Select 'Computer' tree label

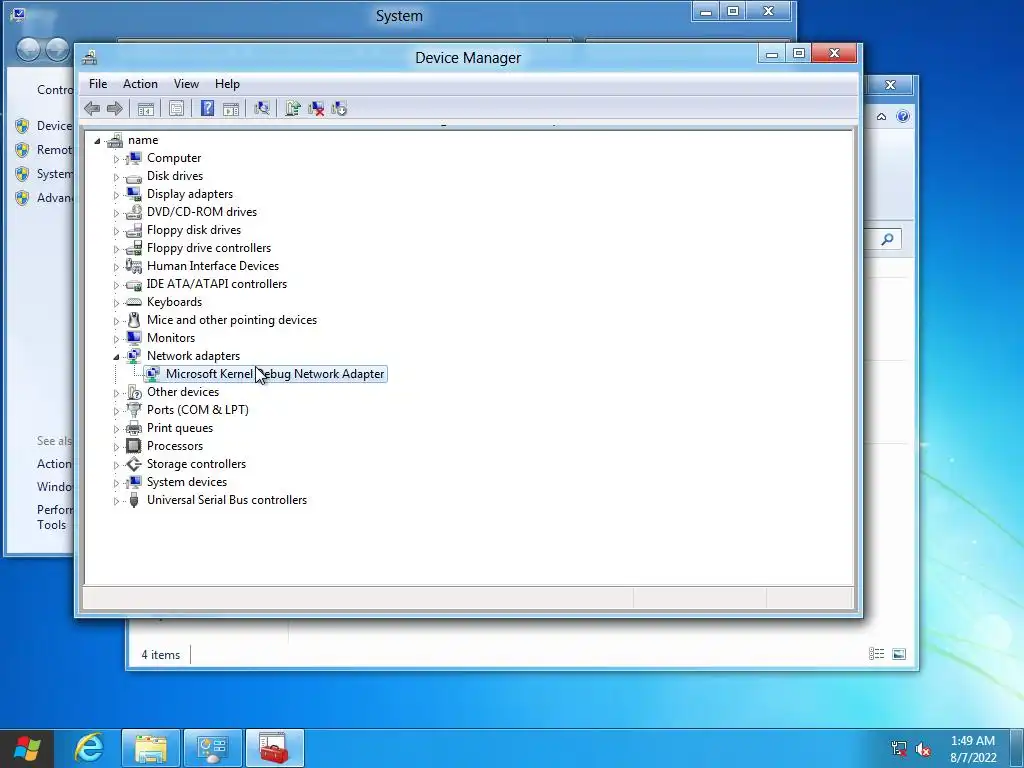tap(174, 158)
